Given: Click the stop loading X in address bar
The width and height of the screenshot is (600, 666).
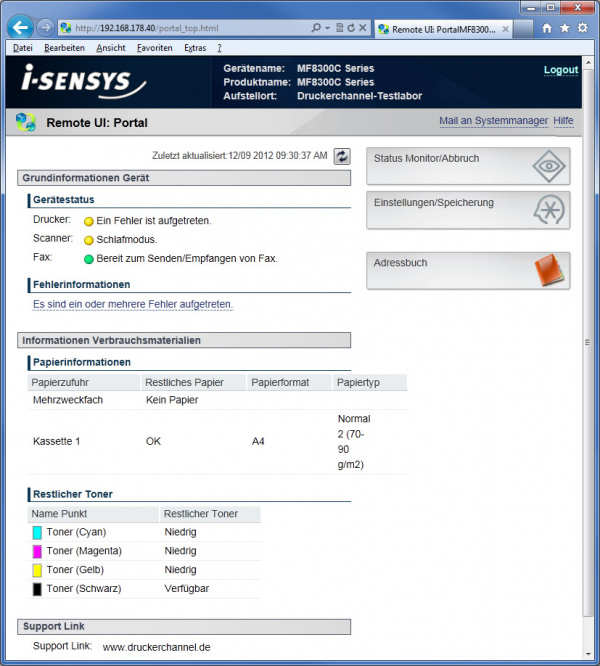Looking at the screenshot, I should tap(362, 28).
